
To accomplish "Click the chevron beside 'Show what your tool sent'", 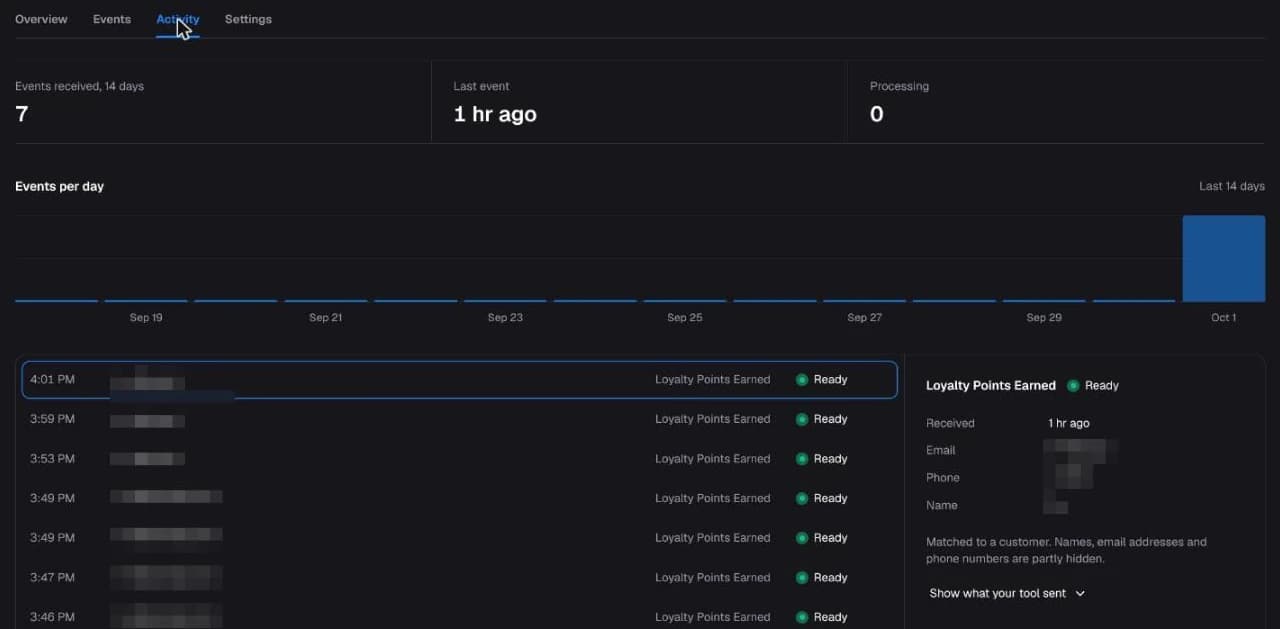I will 1080,594.
